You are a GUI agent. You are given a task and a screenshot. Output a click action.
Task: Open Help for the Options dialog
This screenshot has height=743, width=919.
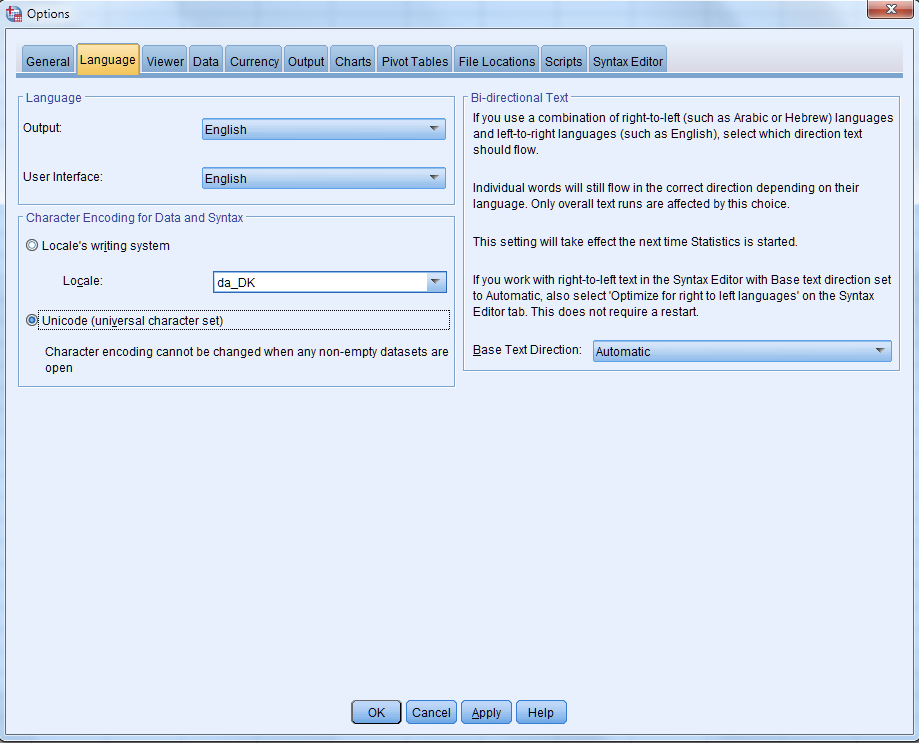541,712
